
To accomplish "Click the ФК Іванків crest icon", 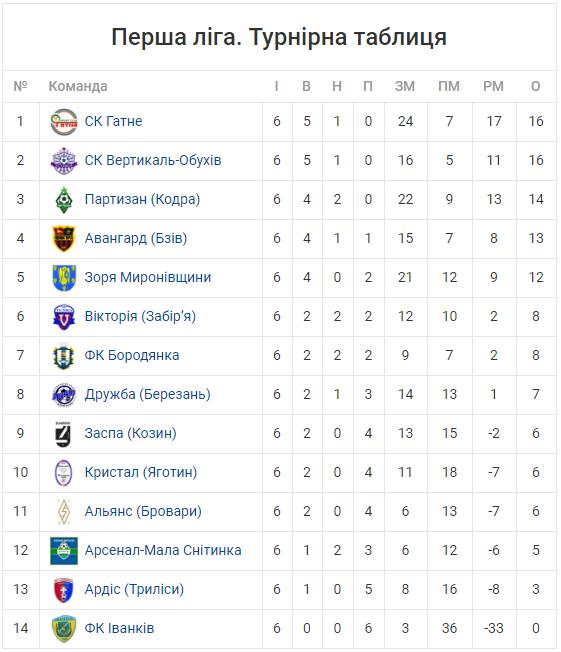I will click(x=64, y=628).
